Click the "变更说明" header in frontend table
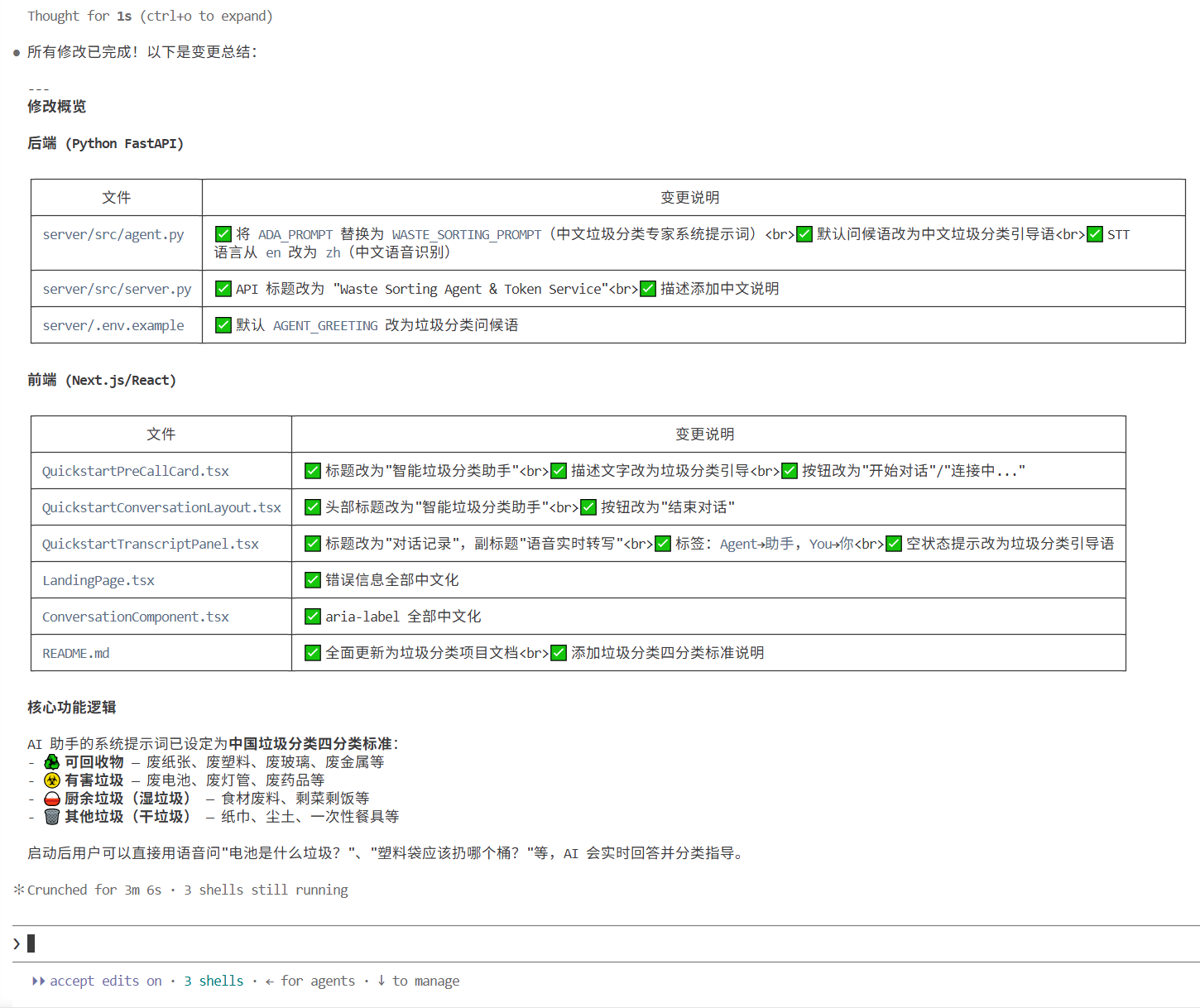 click(x=705, y=434)
